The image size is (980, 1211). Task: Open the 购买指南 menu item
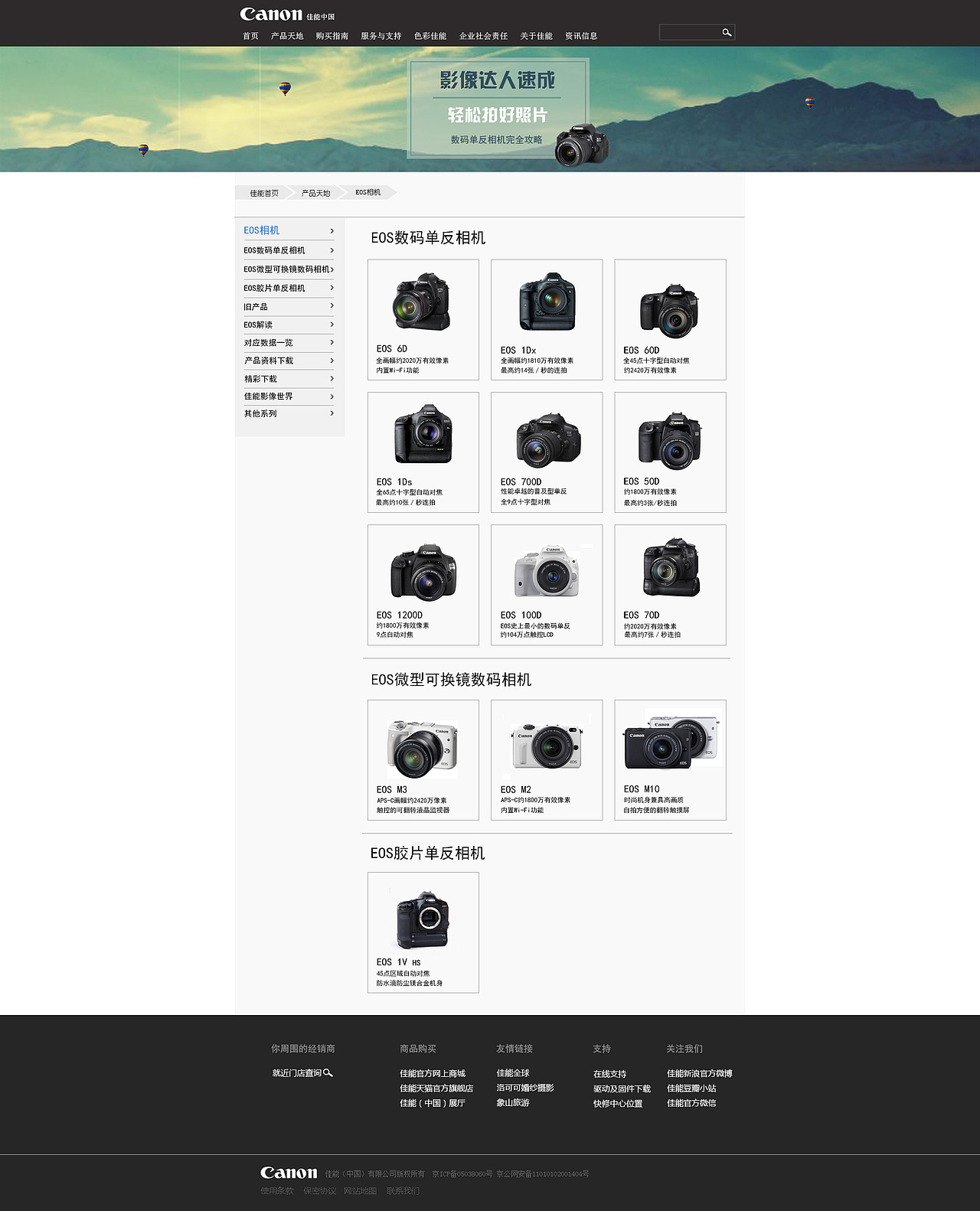[x=332, y=36]
